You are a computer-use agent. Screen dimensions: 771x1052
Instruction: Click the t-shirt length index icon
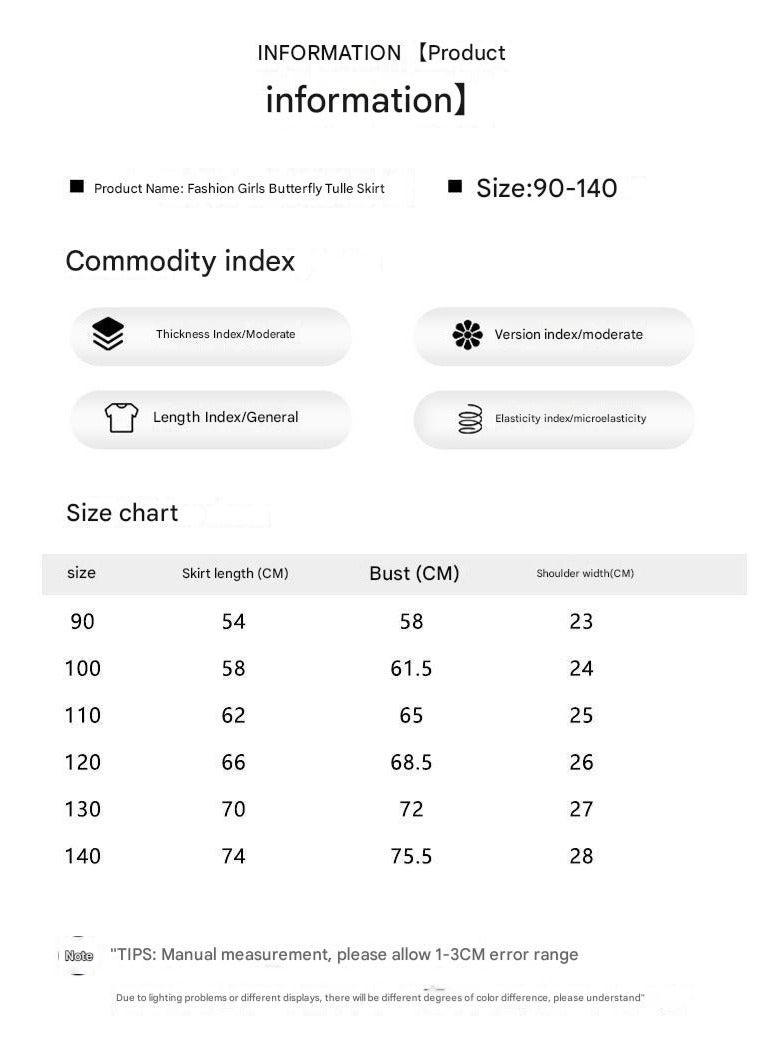tap(121, 417)
